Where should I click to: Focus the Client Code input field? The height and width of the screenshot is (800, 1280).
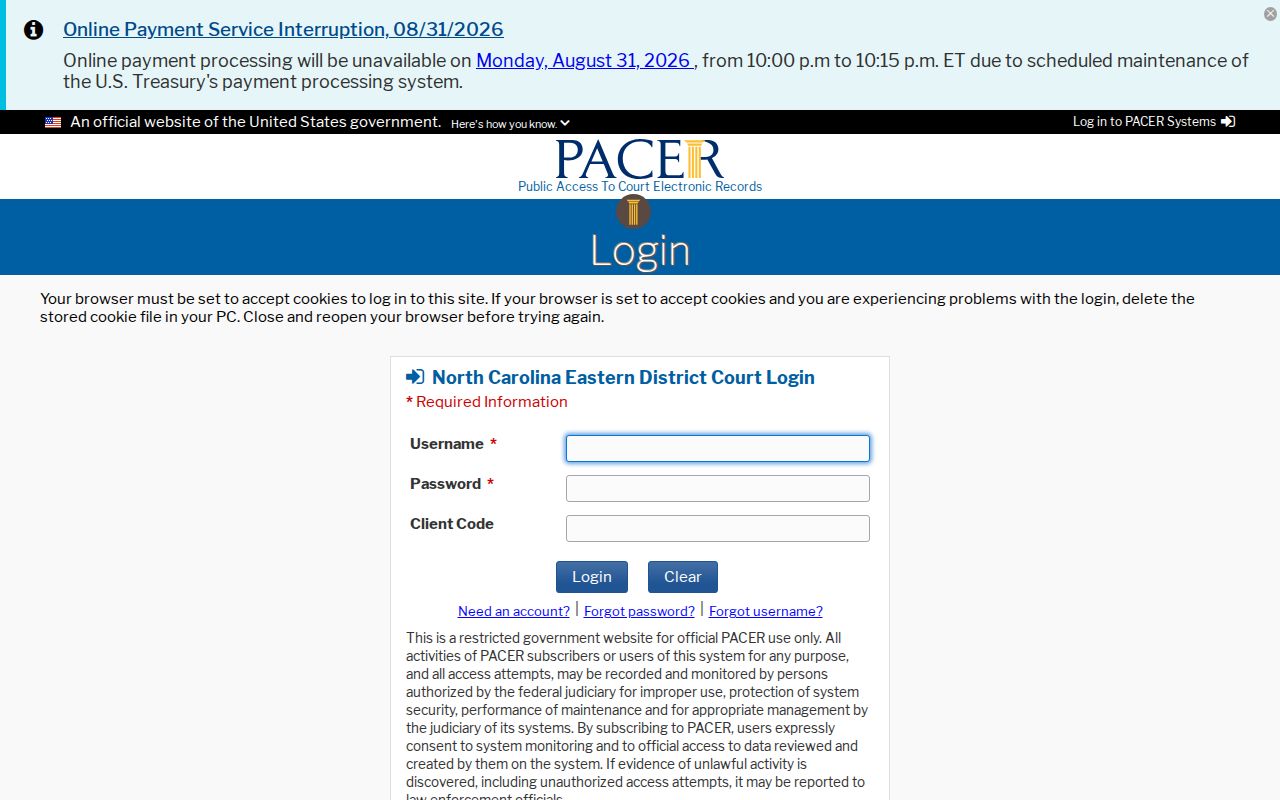point(718,528)
